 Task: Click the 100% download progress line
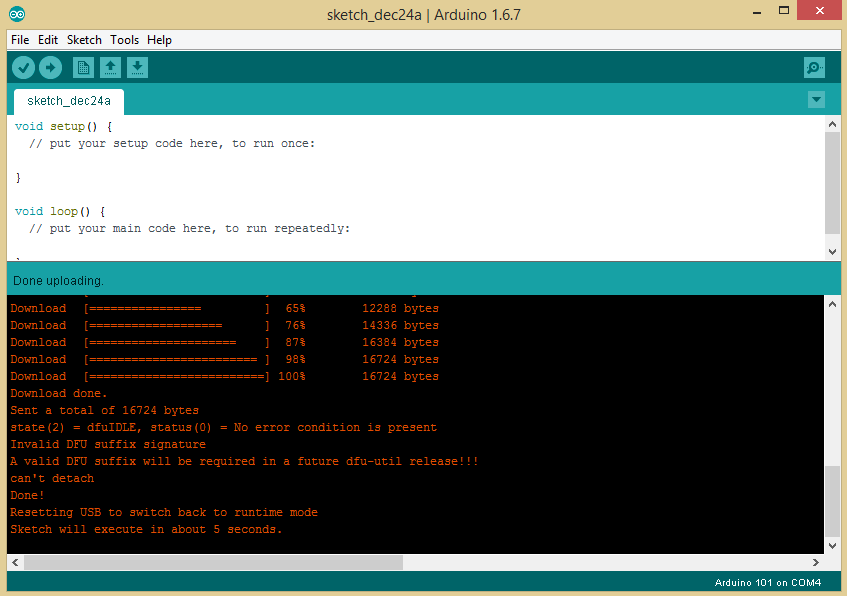coord(224,377)
